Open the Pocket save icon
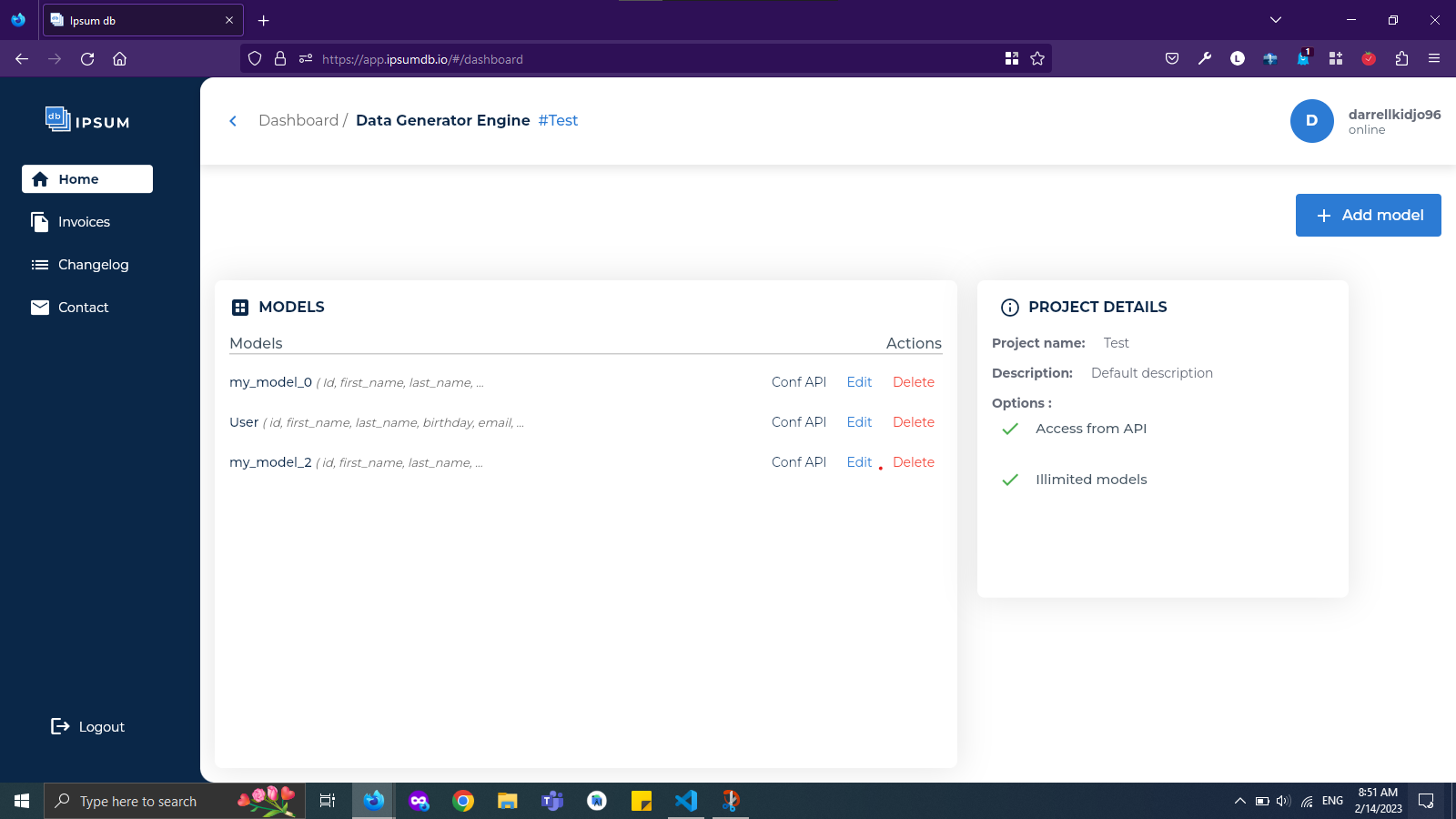 point(1172,59)
